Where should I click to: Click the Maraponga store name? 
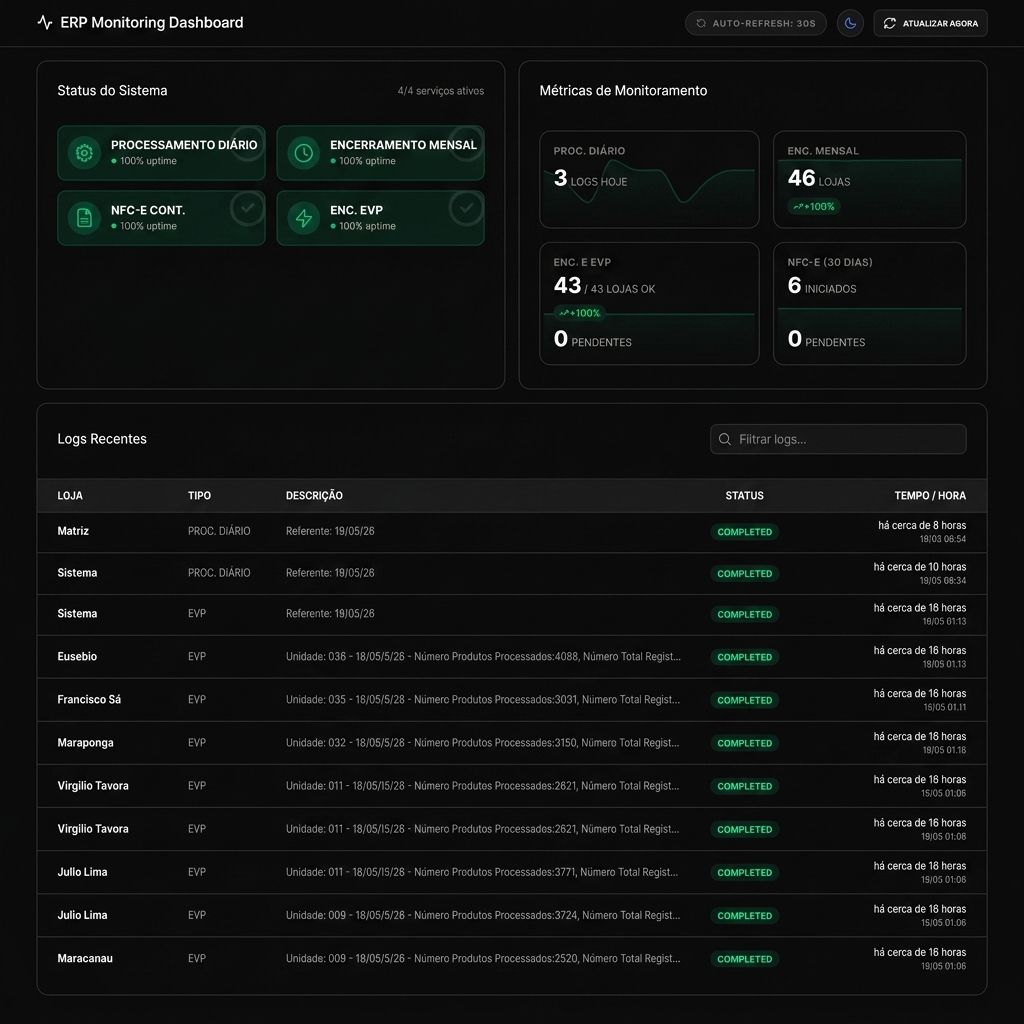pyautogui.click(x=86, y=743)
